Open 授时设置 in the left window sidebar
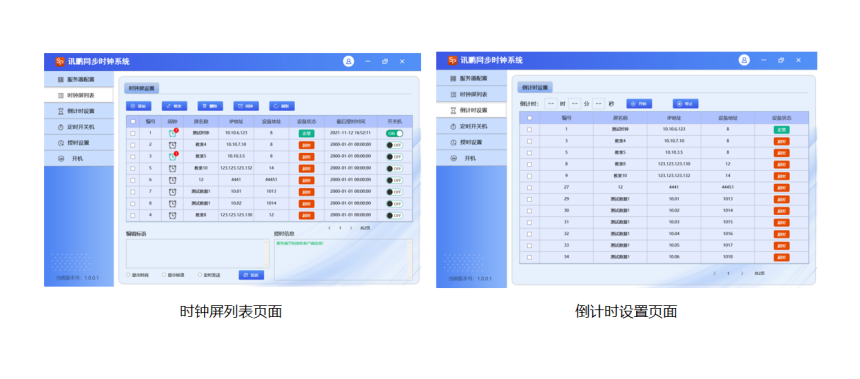860x379 pixels. pos(78,143)
